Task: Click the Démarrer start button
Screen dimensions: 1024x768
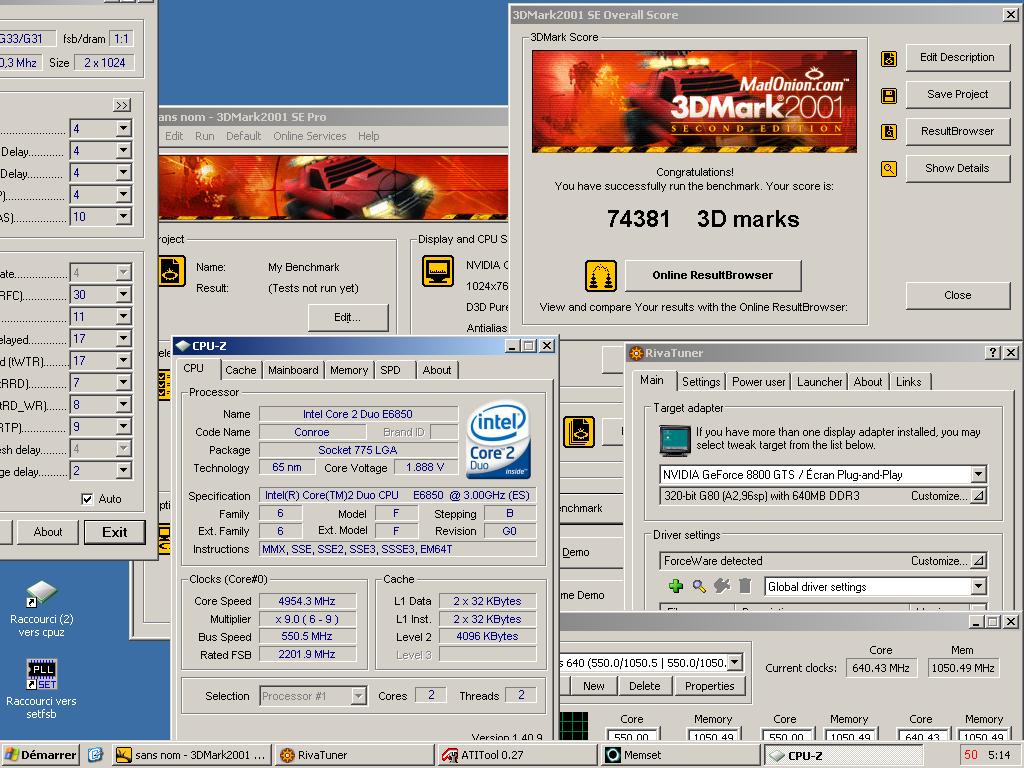Action: pyautogui.click(x=41, y=755)
